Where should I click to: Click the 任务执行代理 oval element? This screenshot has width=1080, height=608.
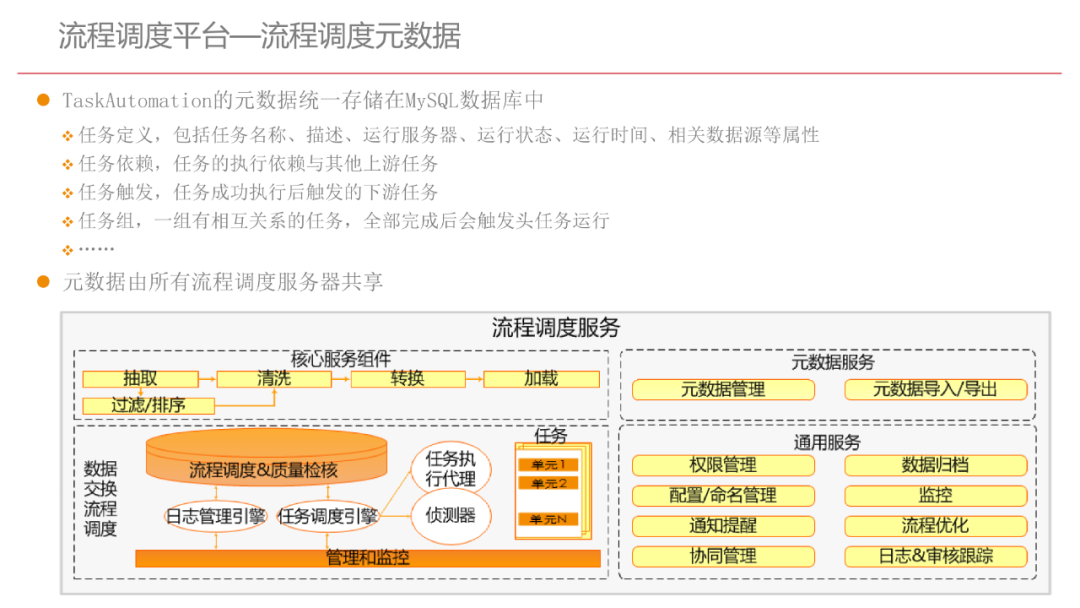[x=452, y=466]
